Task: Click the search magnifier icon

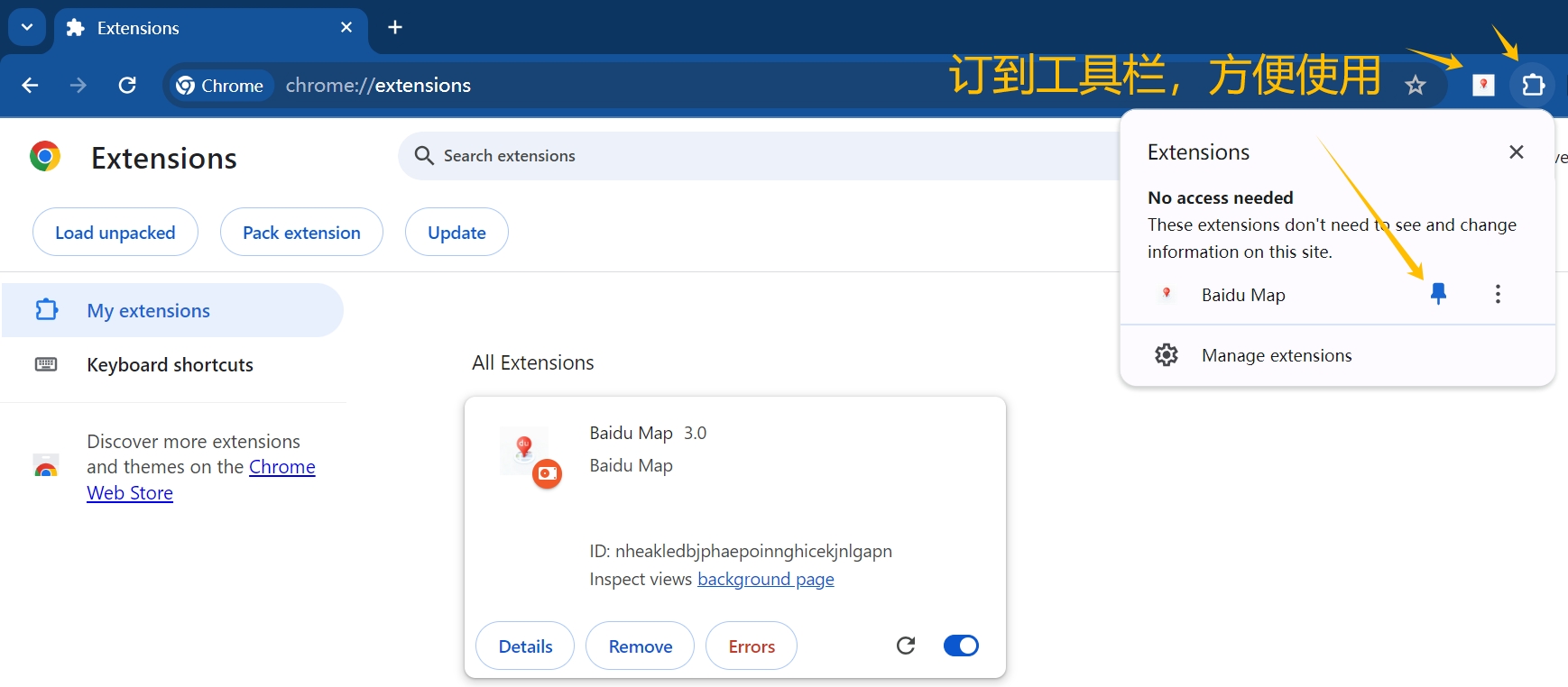Action: 424,156
